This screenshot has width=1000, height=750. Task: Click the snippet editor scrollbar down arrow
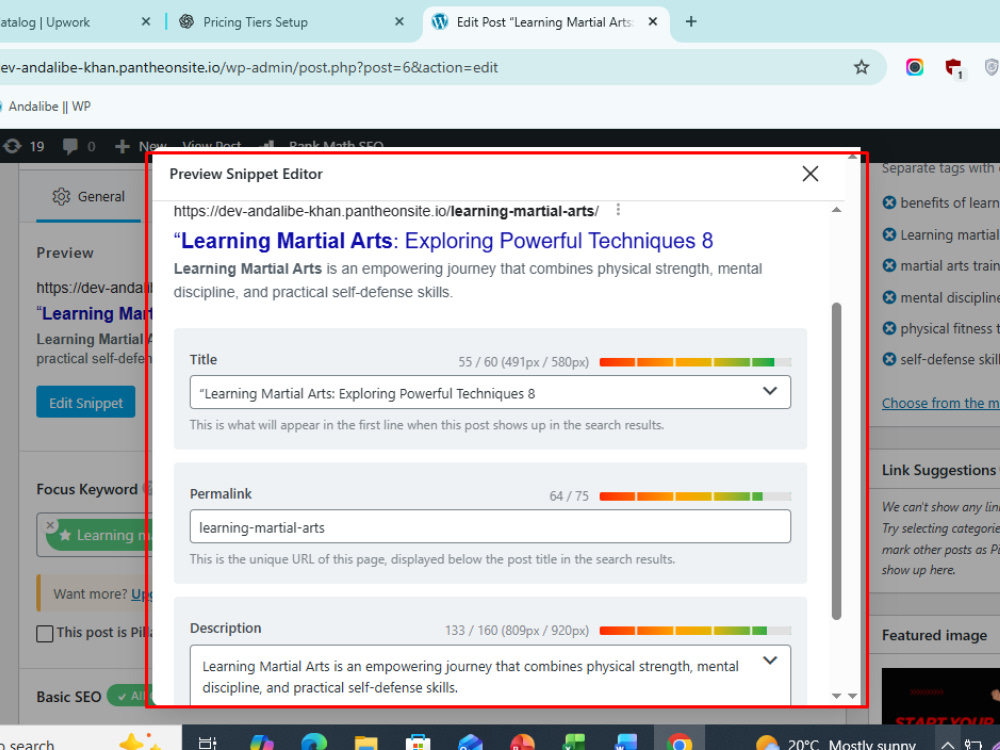[x=836, y=696]
